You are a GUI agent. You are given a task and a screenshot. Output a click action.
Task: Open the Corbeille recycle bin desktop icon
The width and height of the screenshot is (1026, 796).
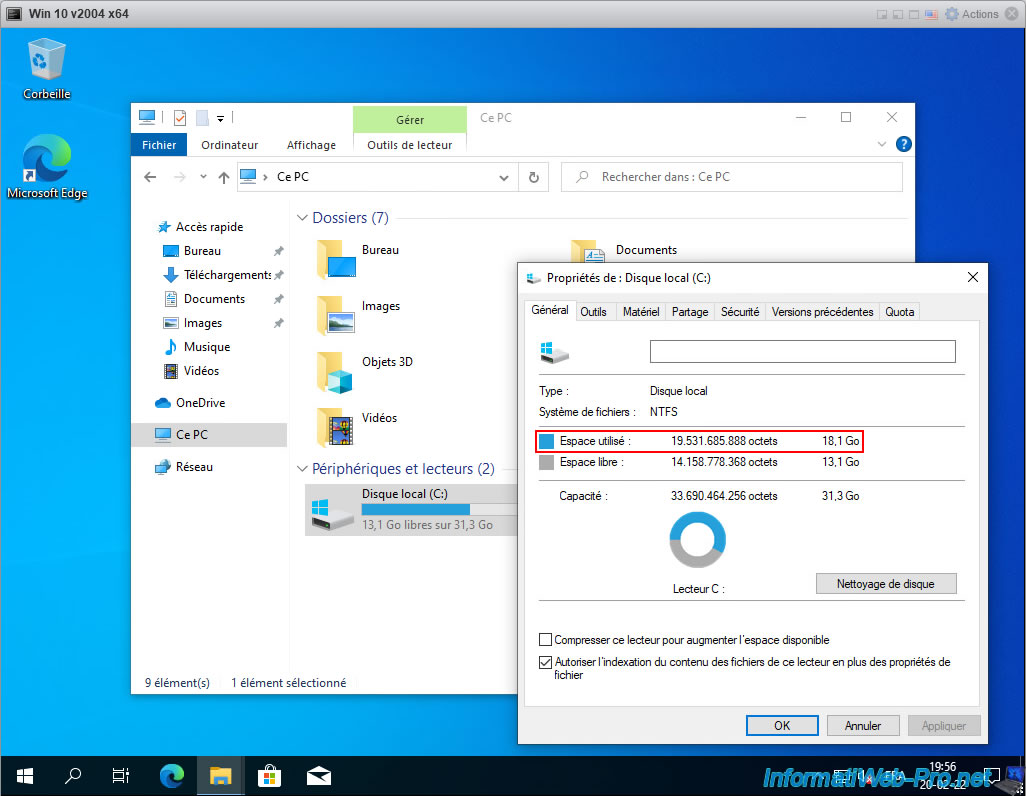(46, 69)
